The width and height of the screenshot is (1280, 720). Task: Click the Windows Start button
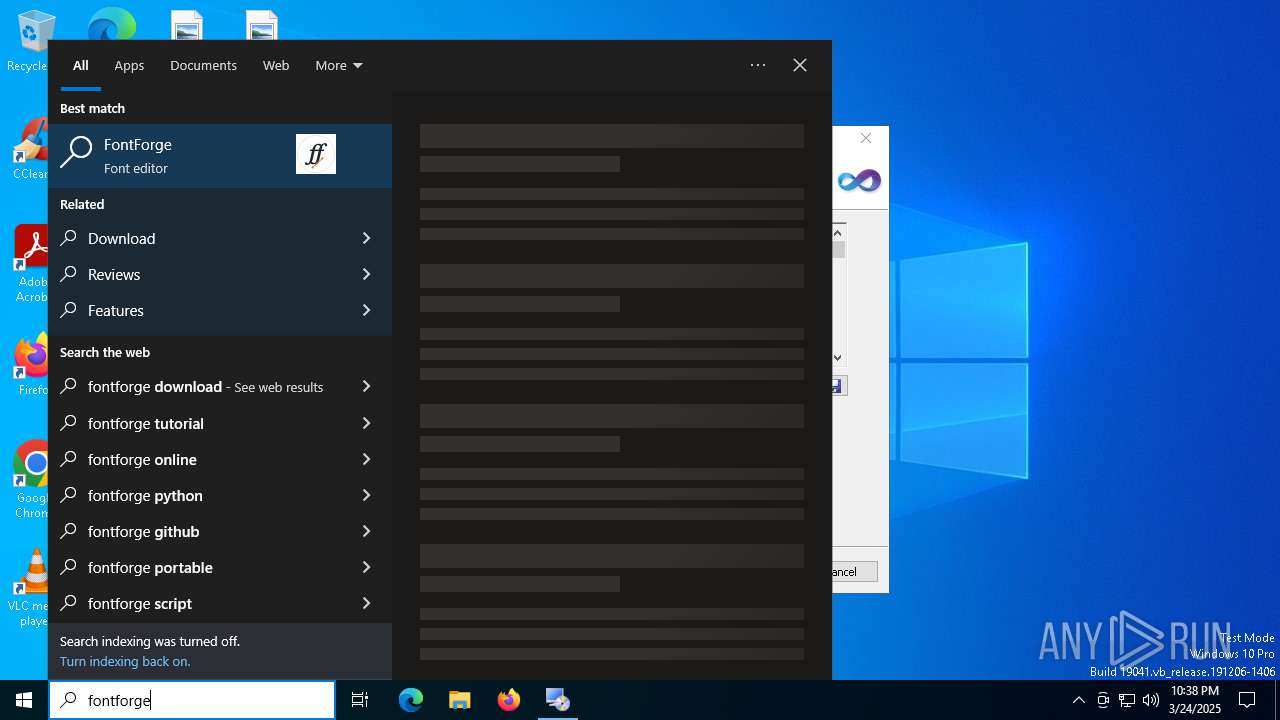click(x=24, y=700)
